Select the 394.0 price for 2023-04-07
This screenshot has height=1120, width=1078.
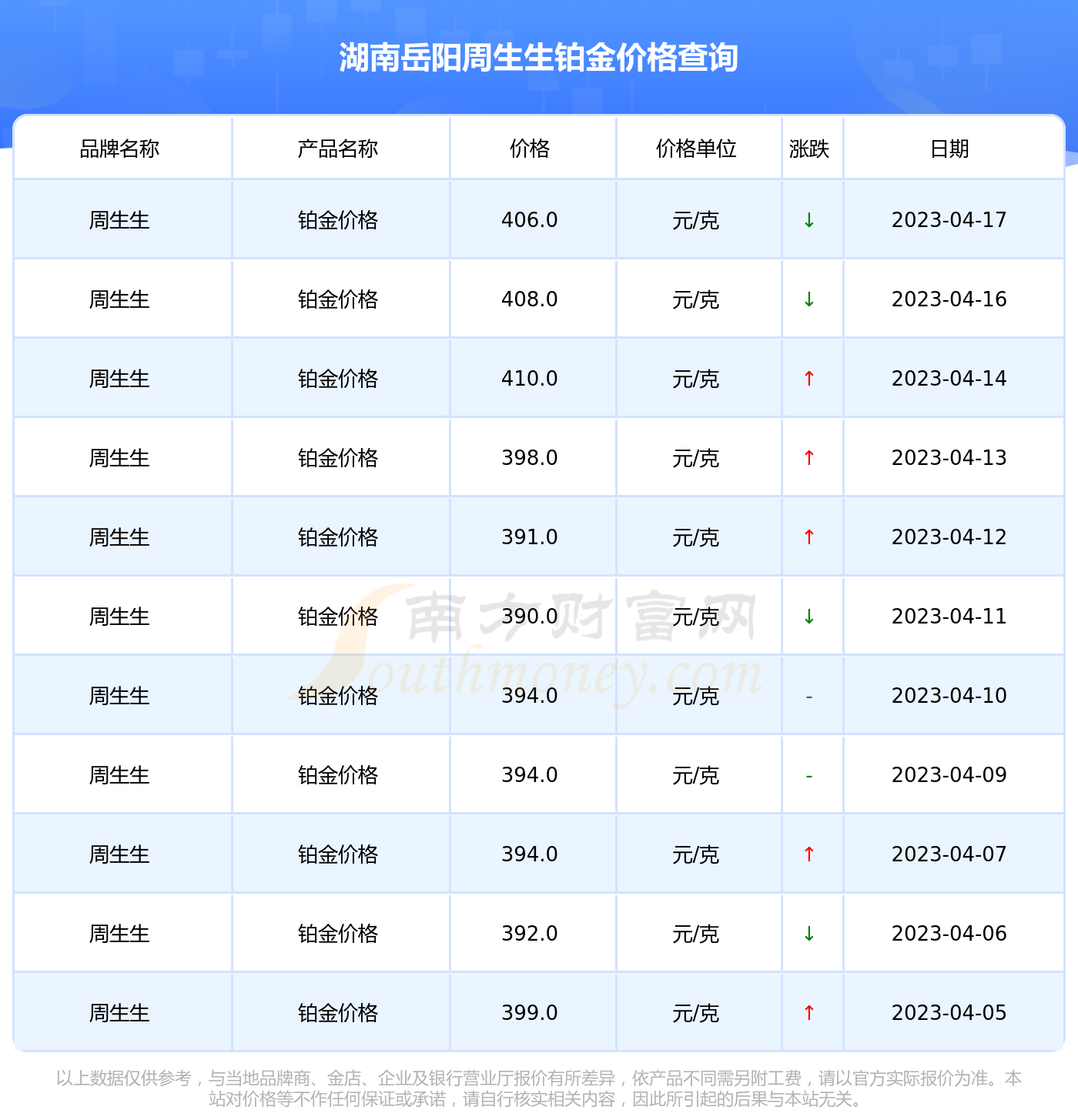click(x=530, y=854)
